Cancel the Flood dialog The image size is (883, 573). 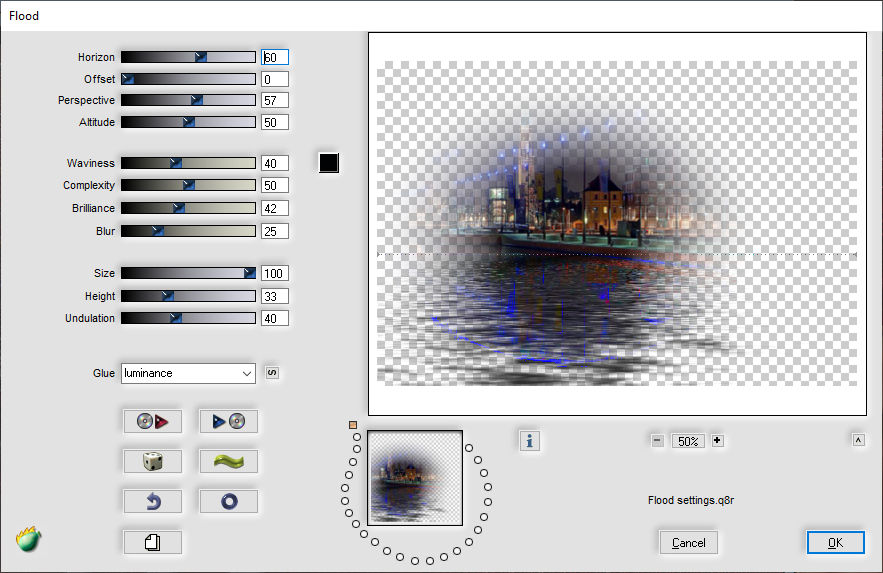(x=688, y=543)
